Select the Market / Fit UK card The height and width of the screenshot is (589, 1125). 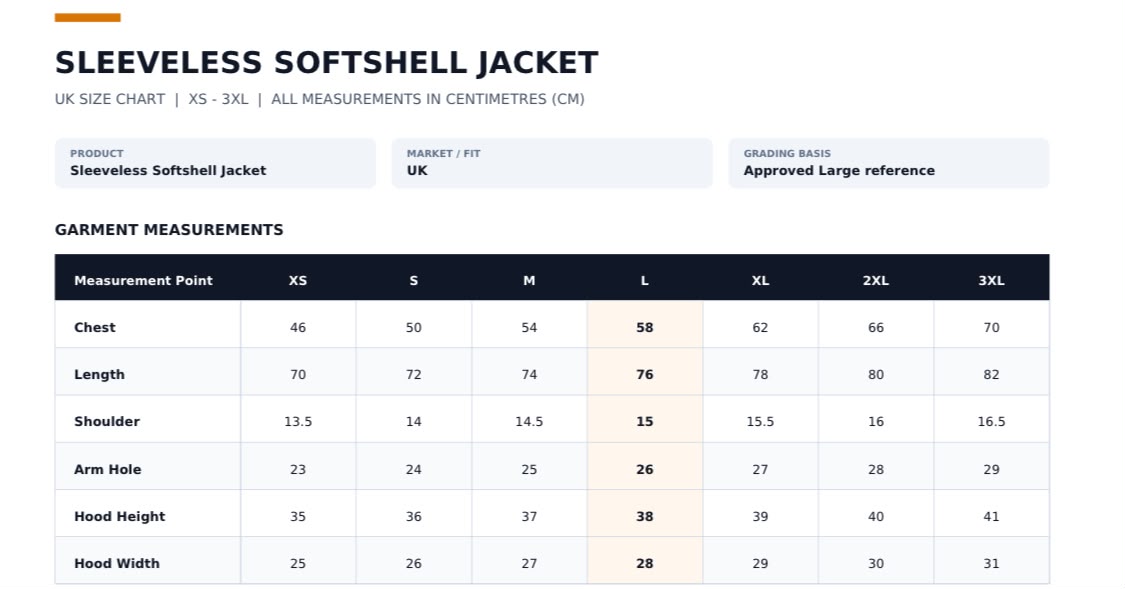pos(552,163)
